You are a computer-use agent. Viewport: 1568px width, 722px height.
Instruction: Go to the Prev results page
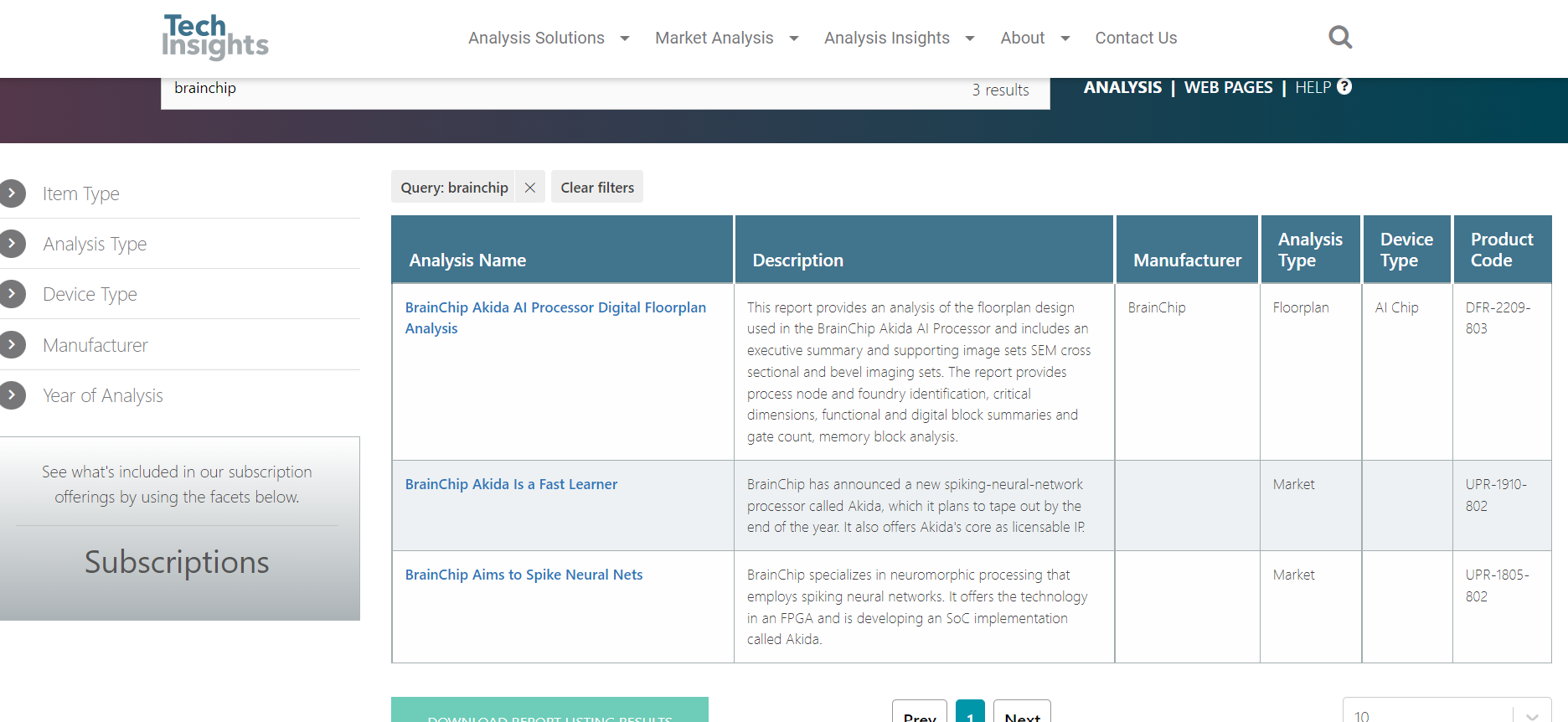920,712
